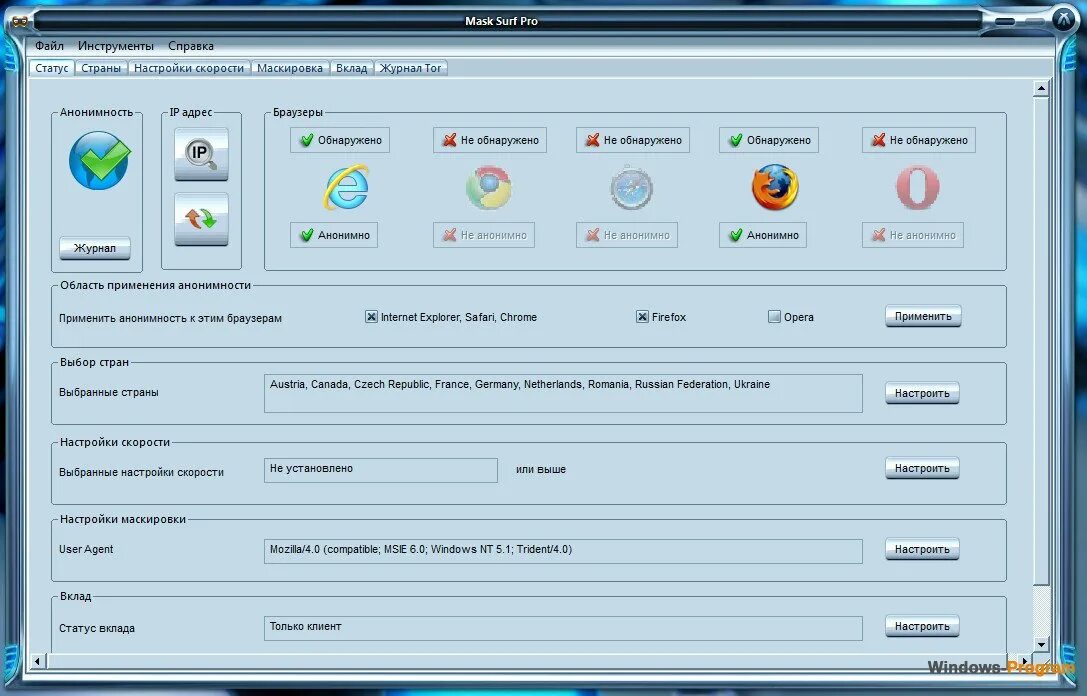Click the vertical scrollbar down arrow

[1041, 644]
